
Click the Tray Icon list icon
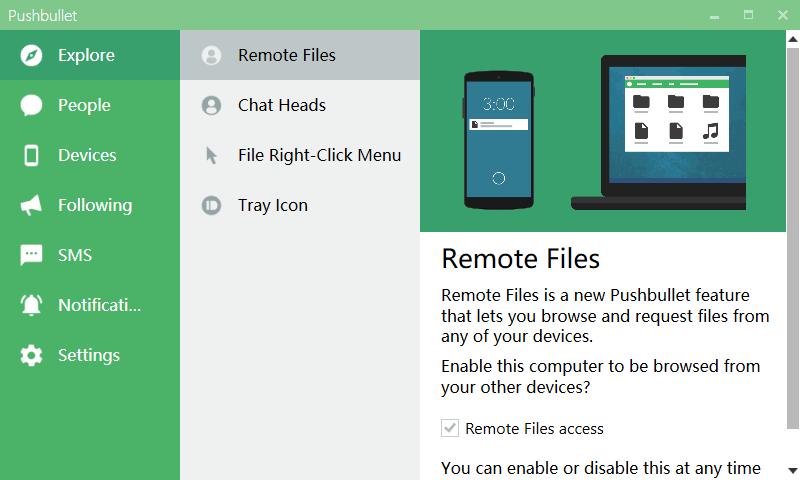point(211,205)
